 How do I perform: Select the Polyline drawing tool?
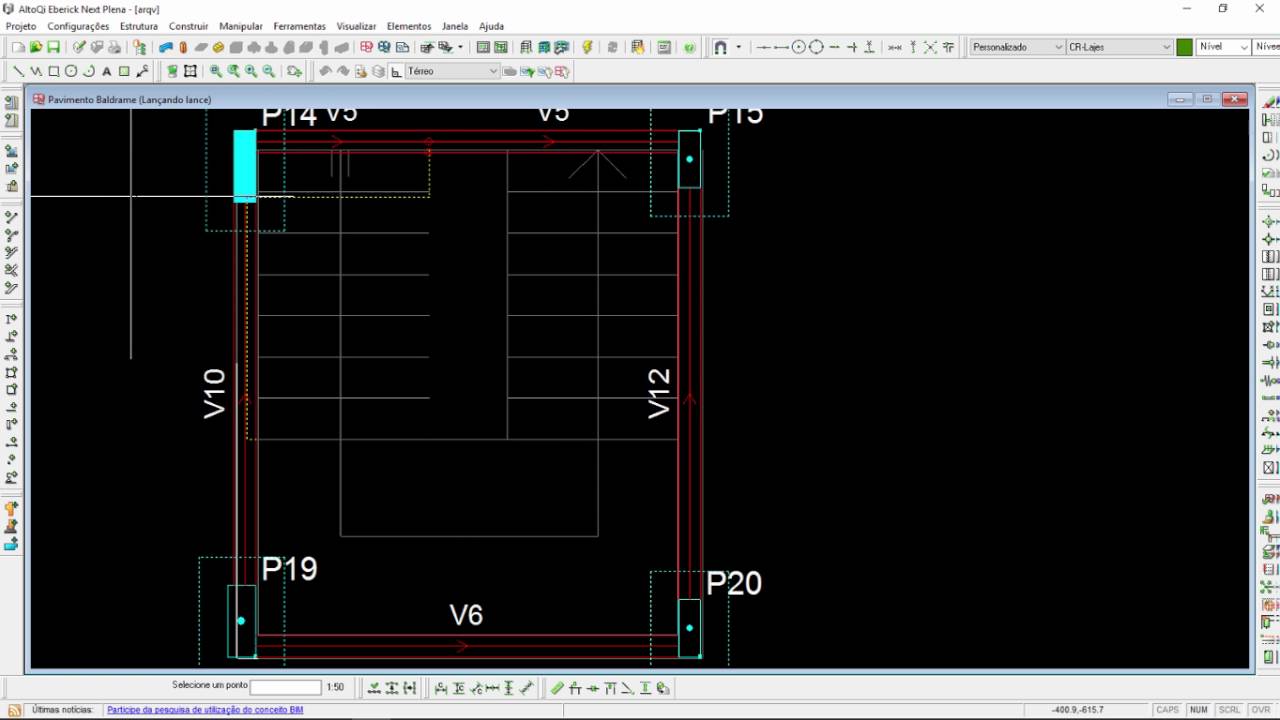36,71
